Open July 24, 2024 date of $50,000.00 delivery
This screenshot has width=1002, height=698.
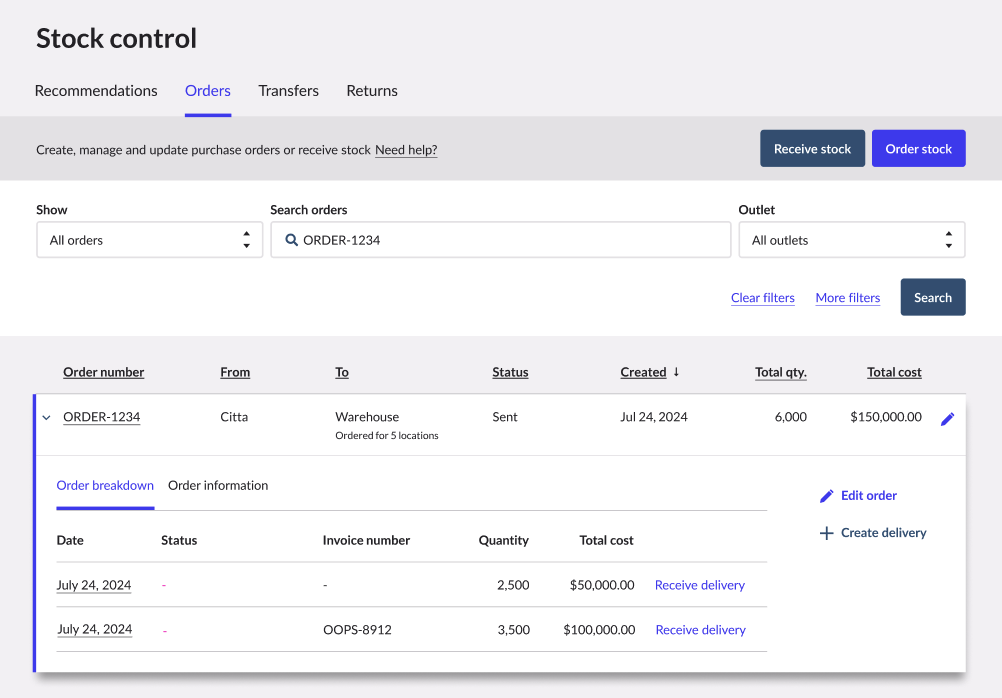coord(94,585)
